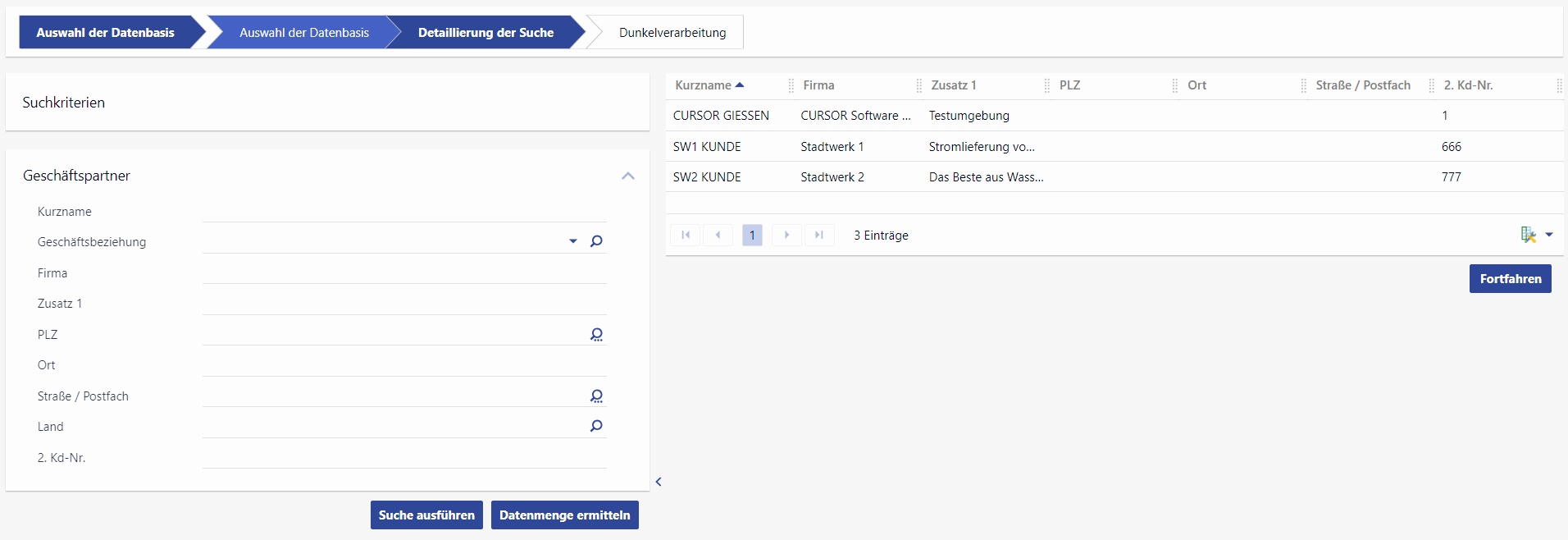1568x540 pixels.
Task: Go to the previous results page
Action: [718, 236]
